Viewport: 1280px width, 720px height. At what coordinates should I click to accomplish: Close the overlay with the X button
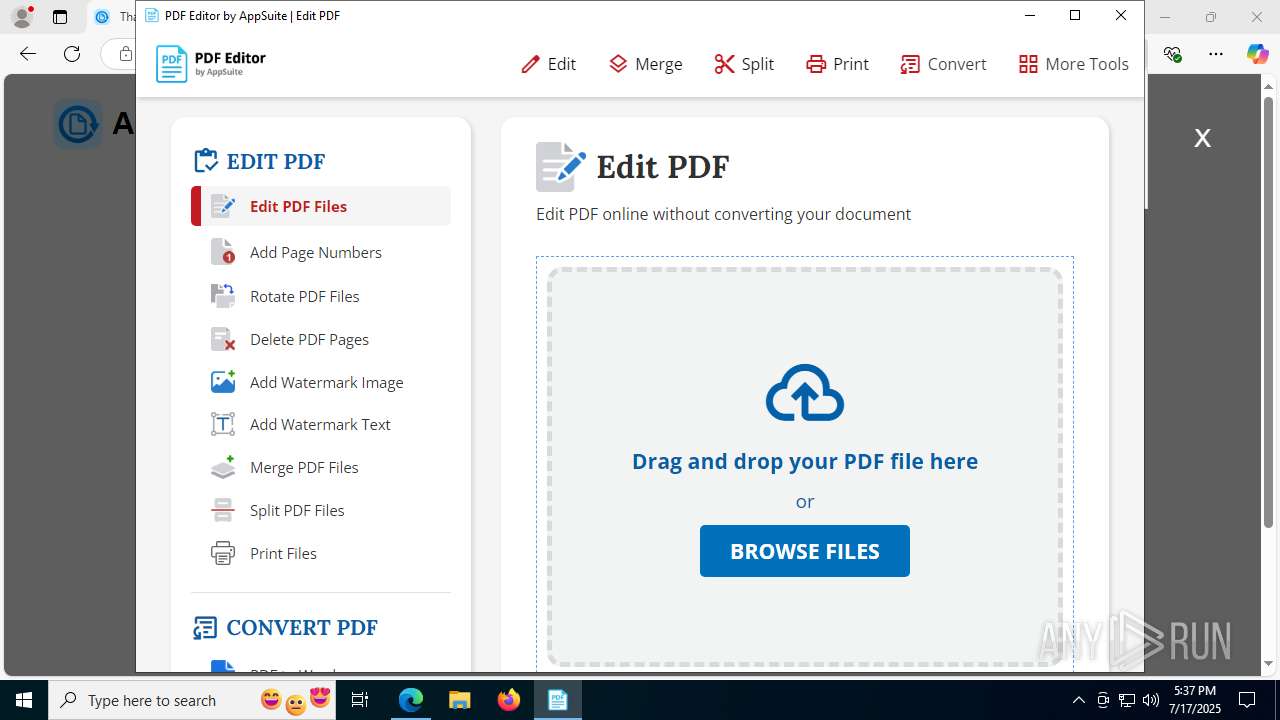[x=1202, y=138]
